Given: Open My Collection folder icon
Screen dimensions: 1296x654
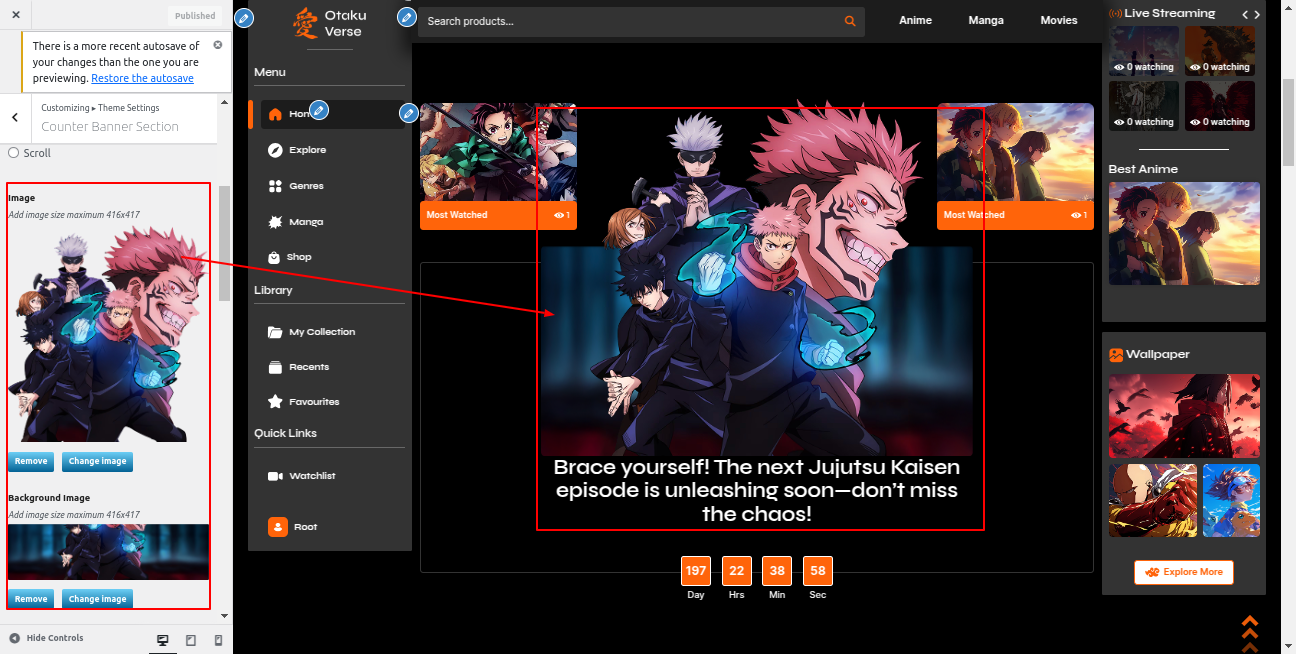Looking at the screenshot, I should coord(275,332).
